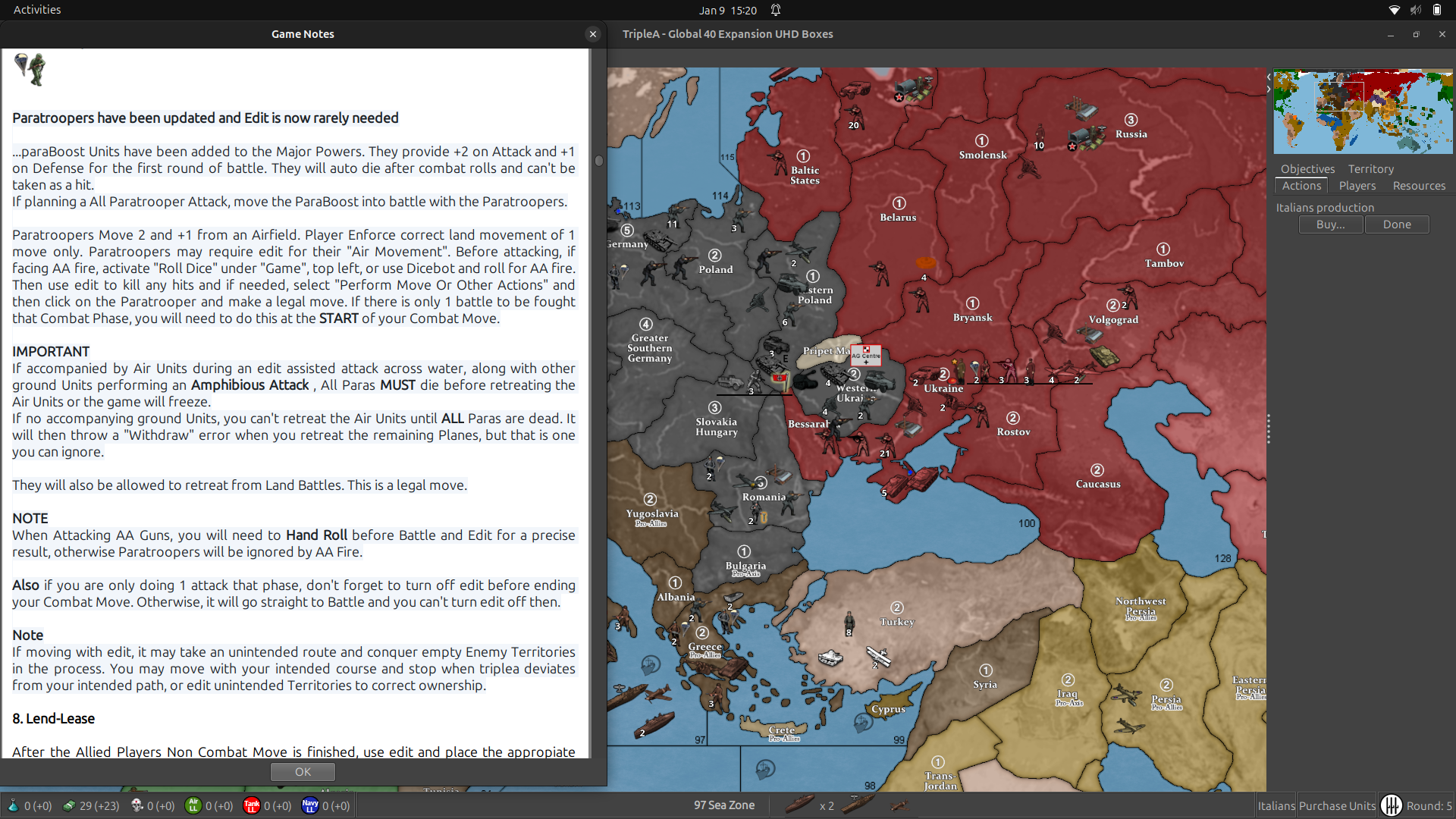This screenshot has width=1456, height=819.
Task: Switch to the Players tab
Action: 1357,186
